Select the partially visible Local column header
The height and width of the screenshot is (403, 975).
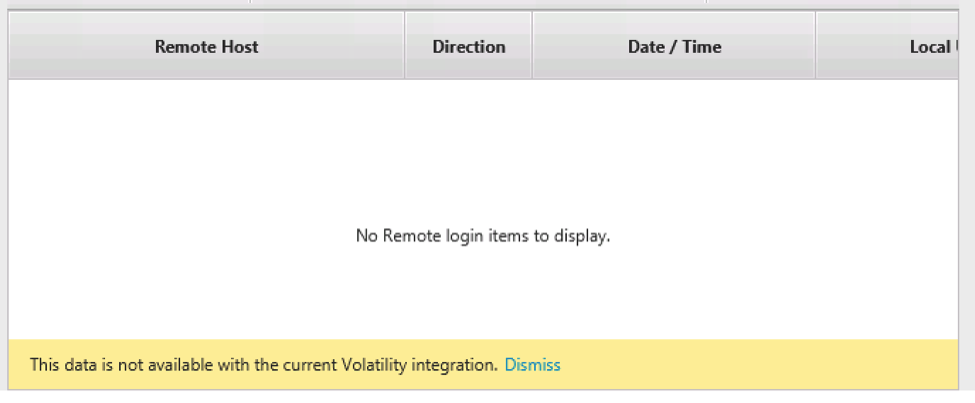point(887,46)
